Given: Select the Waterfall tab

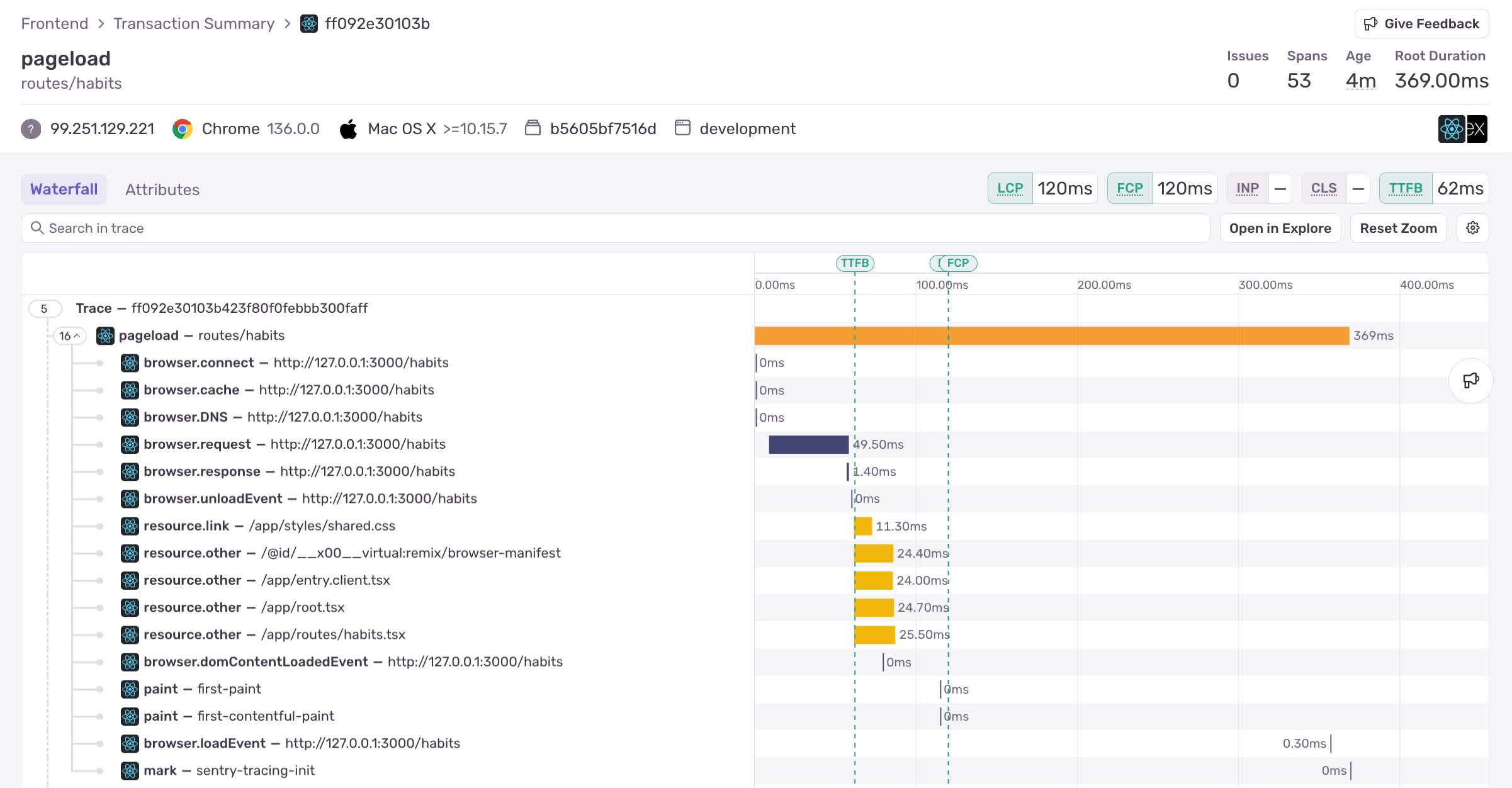Looking at the screenshot, I should 64,189.
